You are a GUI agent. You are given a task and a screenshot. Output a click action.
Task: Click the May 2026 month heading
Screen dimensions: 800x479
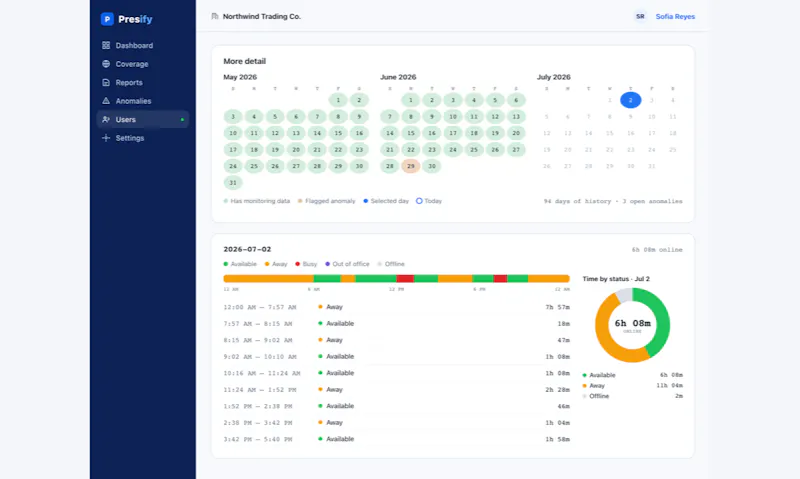(240, 77)
